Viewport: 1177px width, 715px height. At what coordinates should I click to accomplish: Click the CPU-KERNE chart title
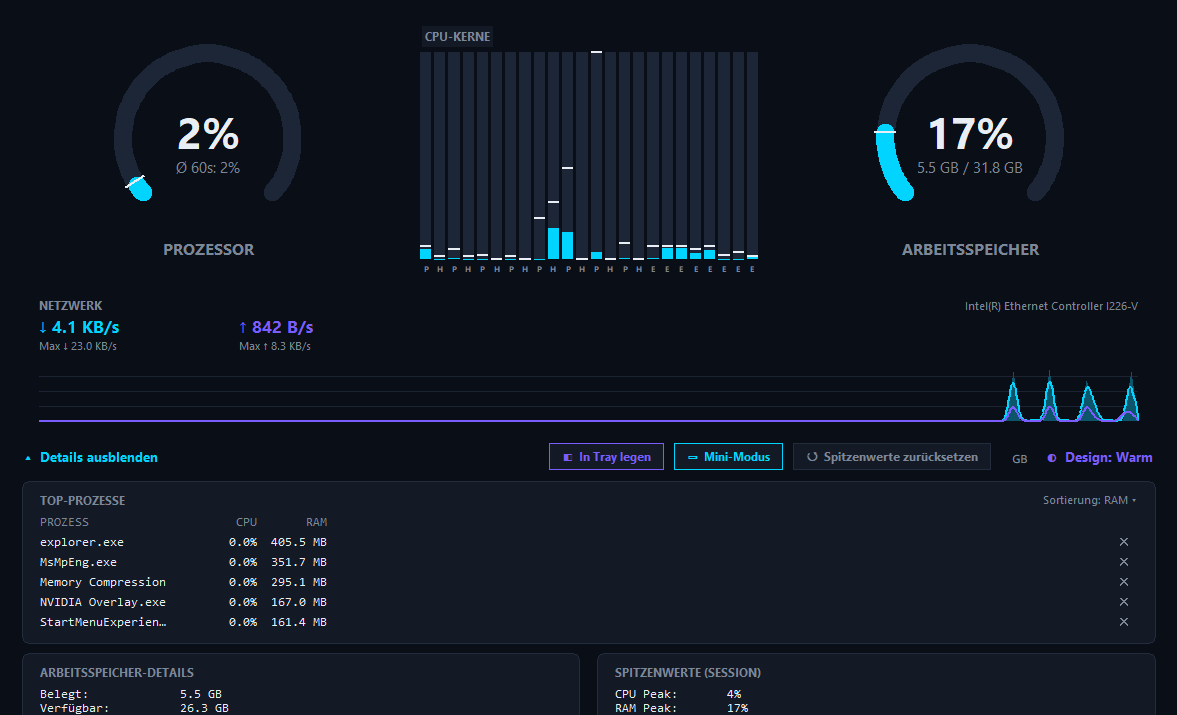tap(457, 36)
